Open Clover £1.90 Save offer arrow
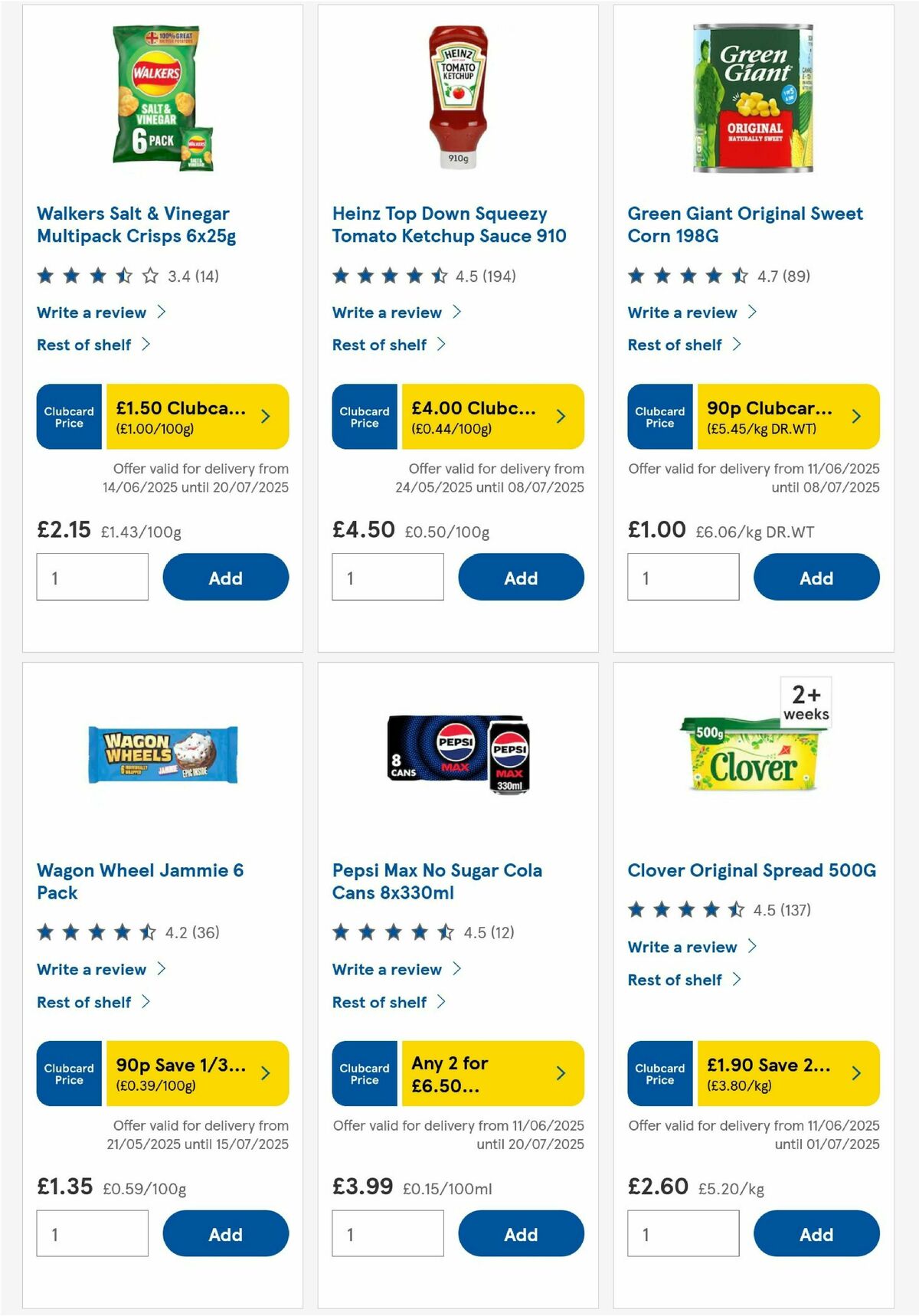Viewport: 919px width, 1316px height. (x=855, y=1074)
